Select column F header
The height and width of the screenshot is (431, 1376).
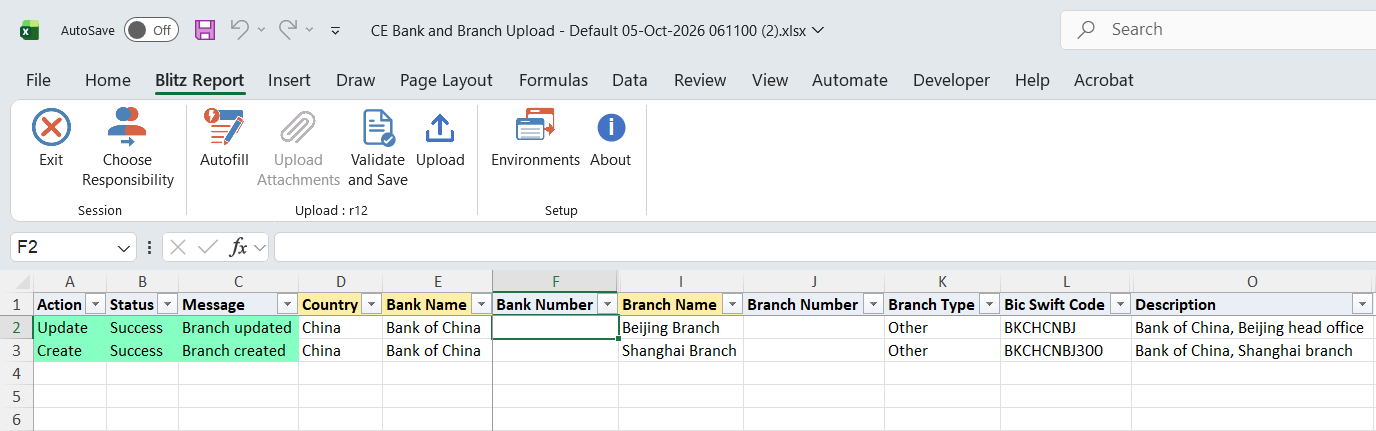pyautogui.click(x=556, y=282)
